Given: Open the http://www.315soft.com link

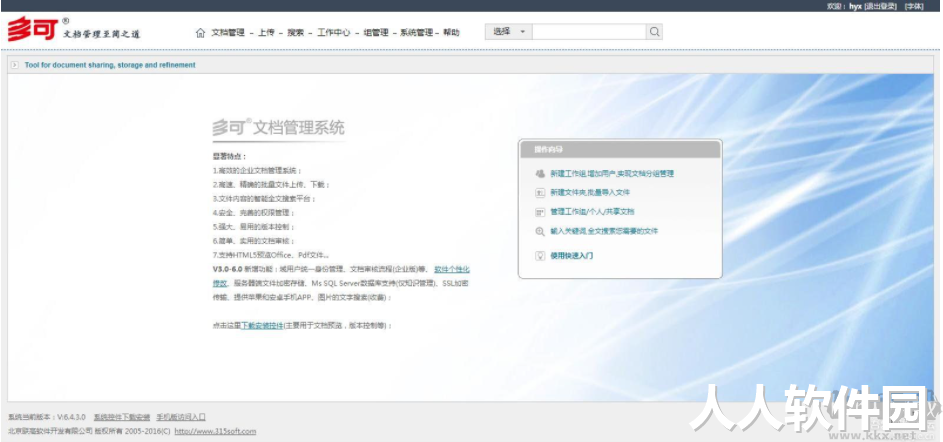Looking at the screenshot, I should pyautogui.click(x=215, y=431).
